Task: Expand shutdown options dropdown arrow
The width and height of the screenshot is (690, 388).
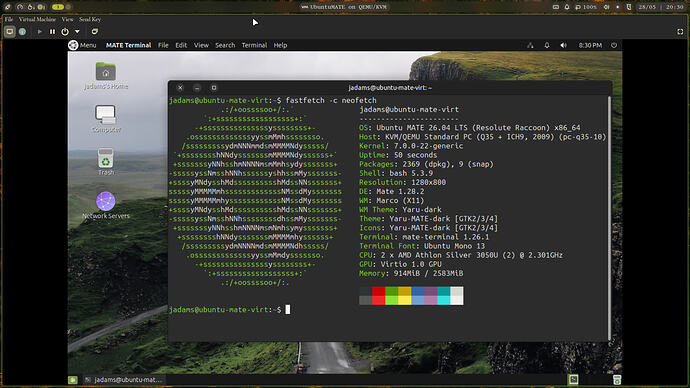Action: tap(77, 32)
